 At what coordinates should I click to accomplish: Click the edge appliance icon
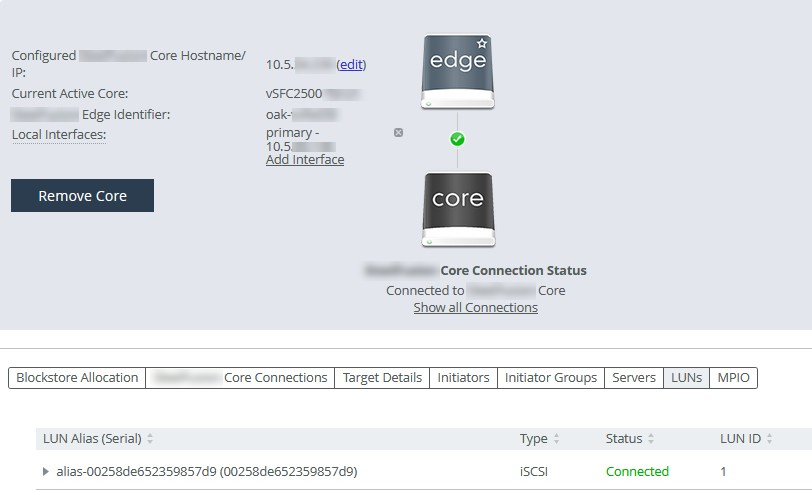[x=458, y=72]
